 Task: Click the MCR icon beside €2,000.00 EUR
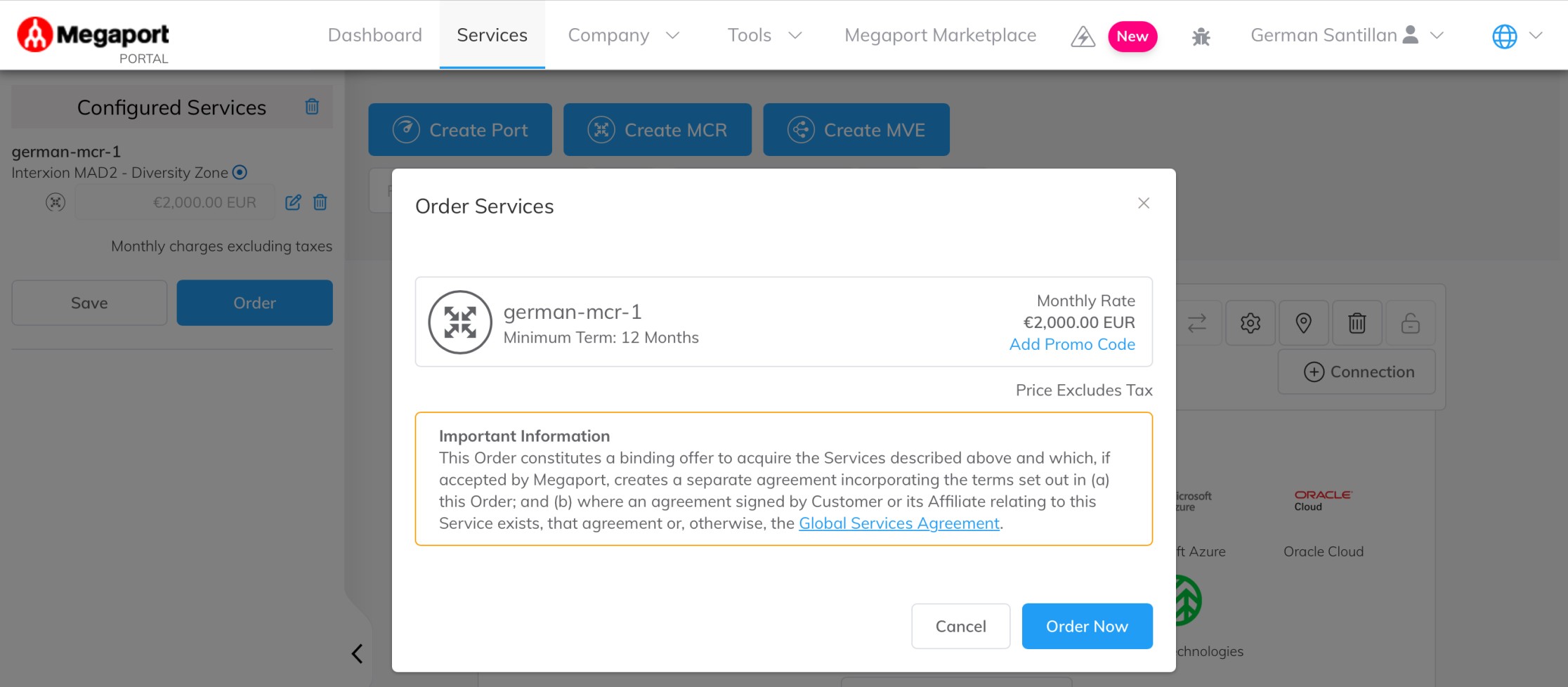(x=55, y=202)
